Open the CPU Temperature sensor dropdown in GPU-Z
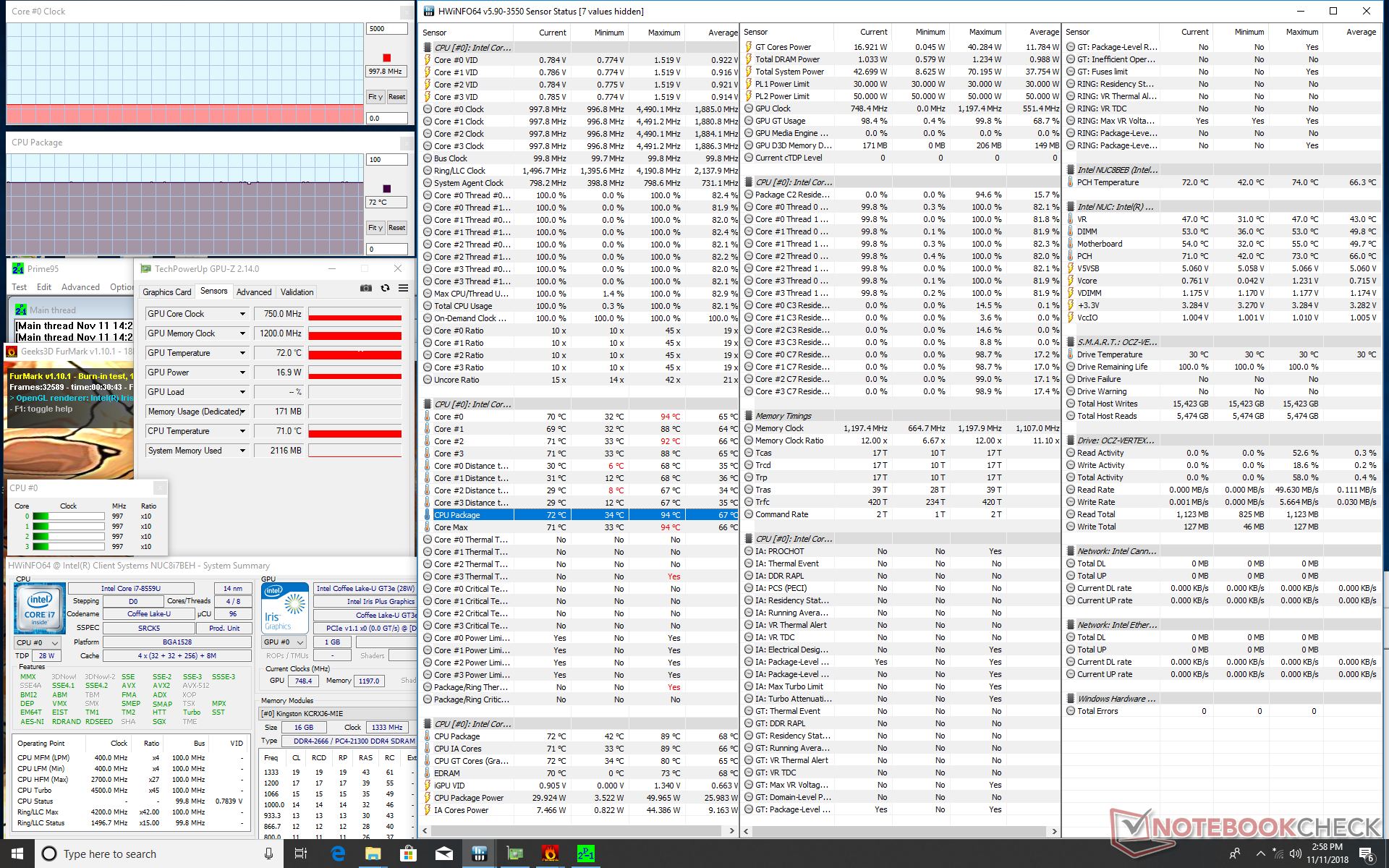 [x=242, y=431]
